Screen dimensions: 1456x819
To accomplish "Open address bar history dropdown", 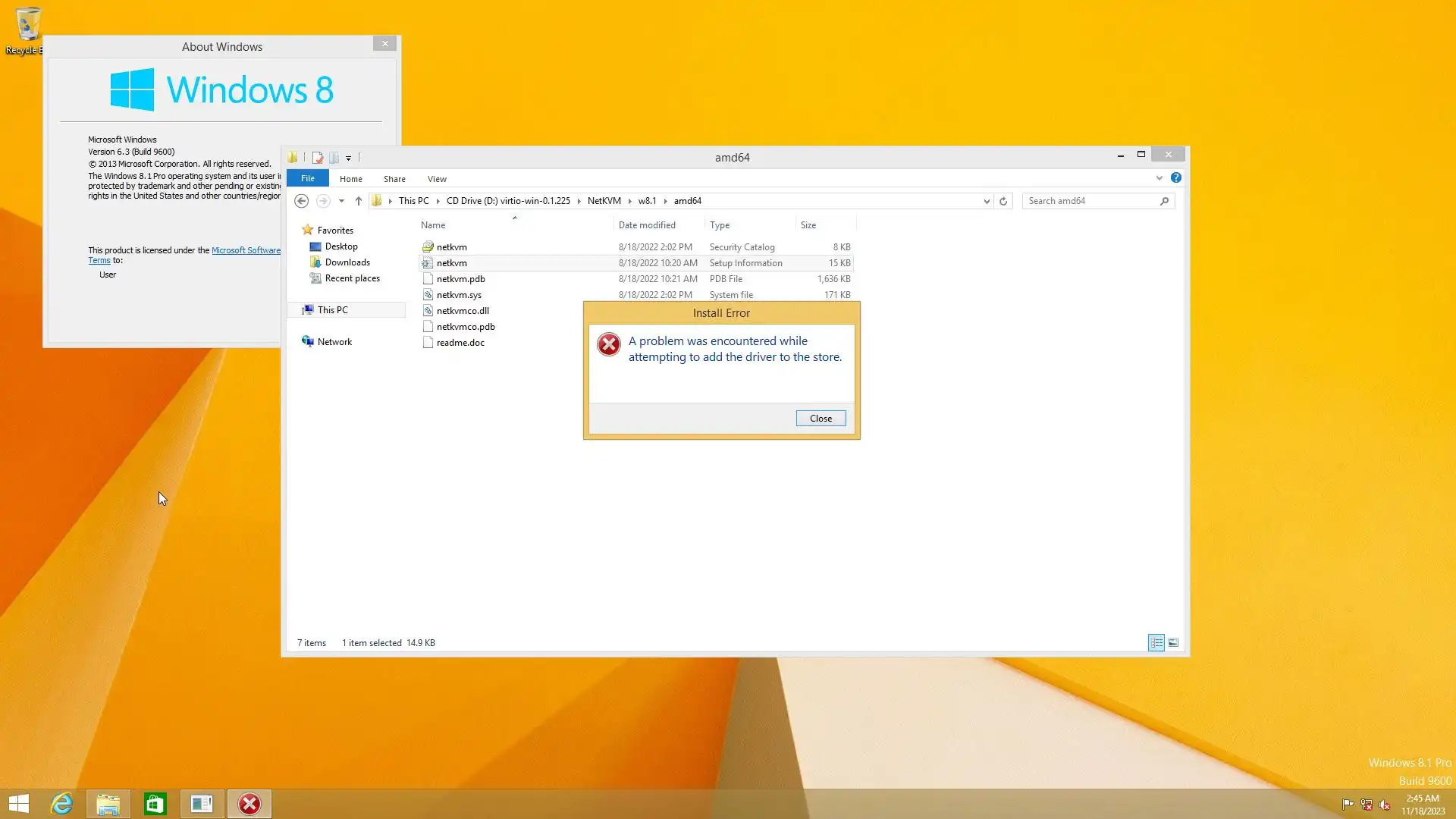I will coord(987,201).
